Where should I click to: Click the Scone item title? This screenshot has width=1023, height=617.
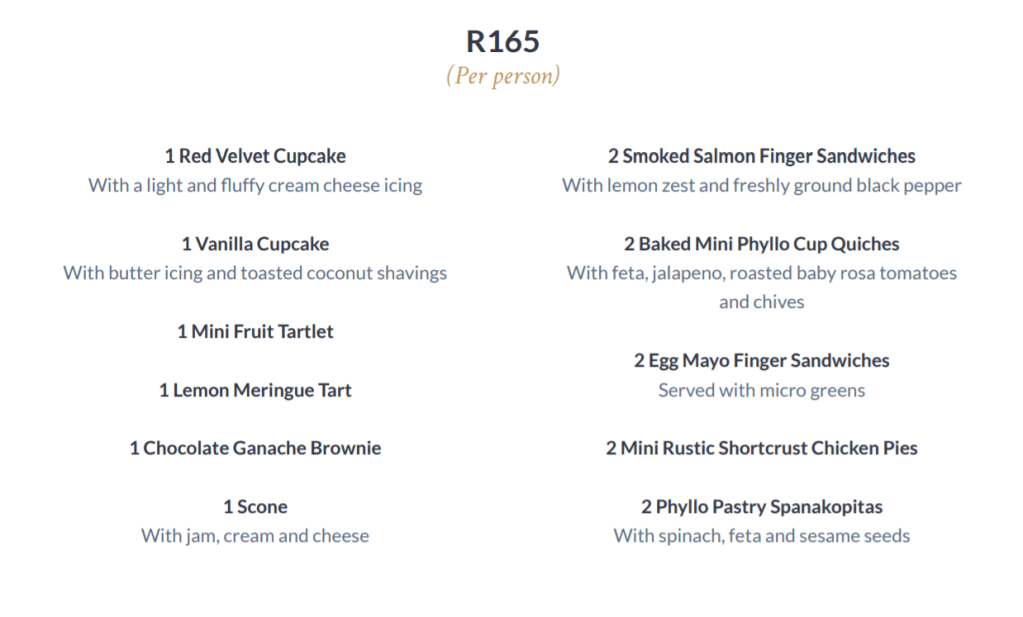[255, 507]
